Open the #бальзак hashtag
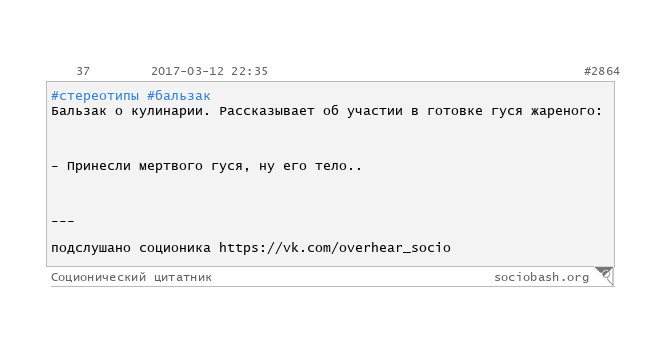Image resolution: width=653 pixels, height=360 pixels. click(x=179, y=96)
